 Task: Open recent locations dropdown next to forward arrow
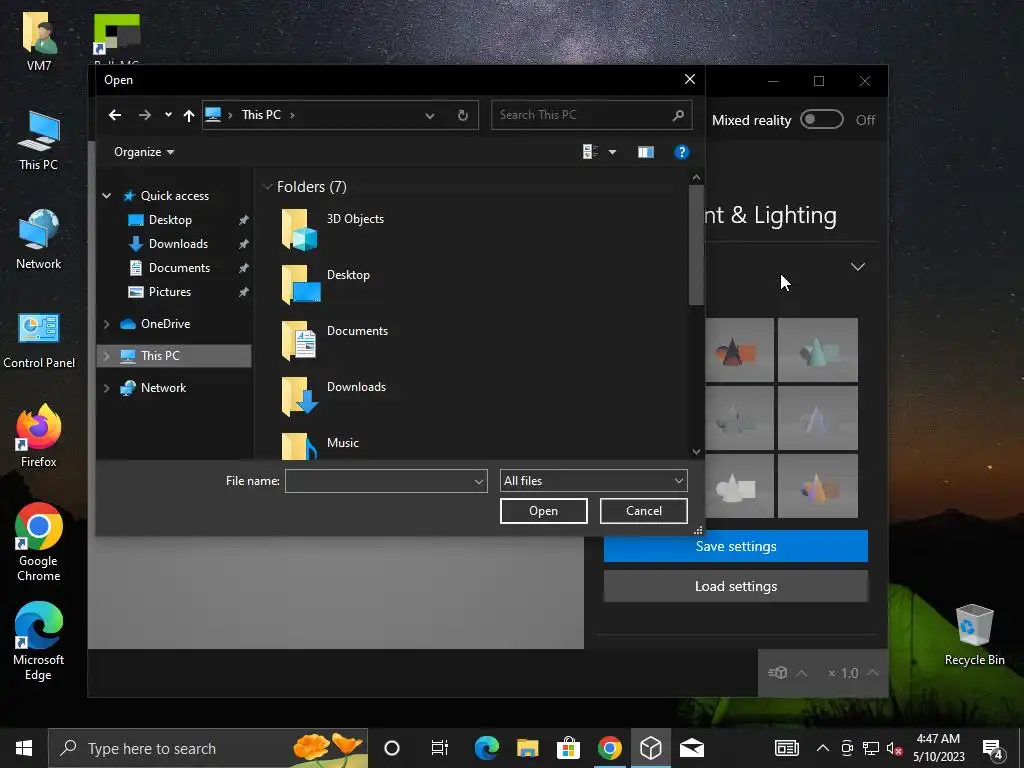pos(168,115)
